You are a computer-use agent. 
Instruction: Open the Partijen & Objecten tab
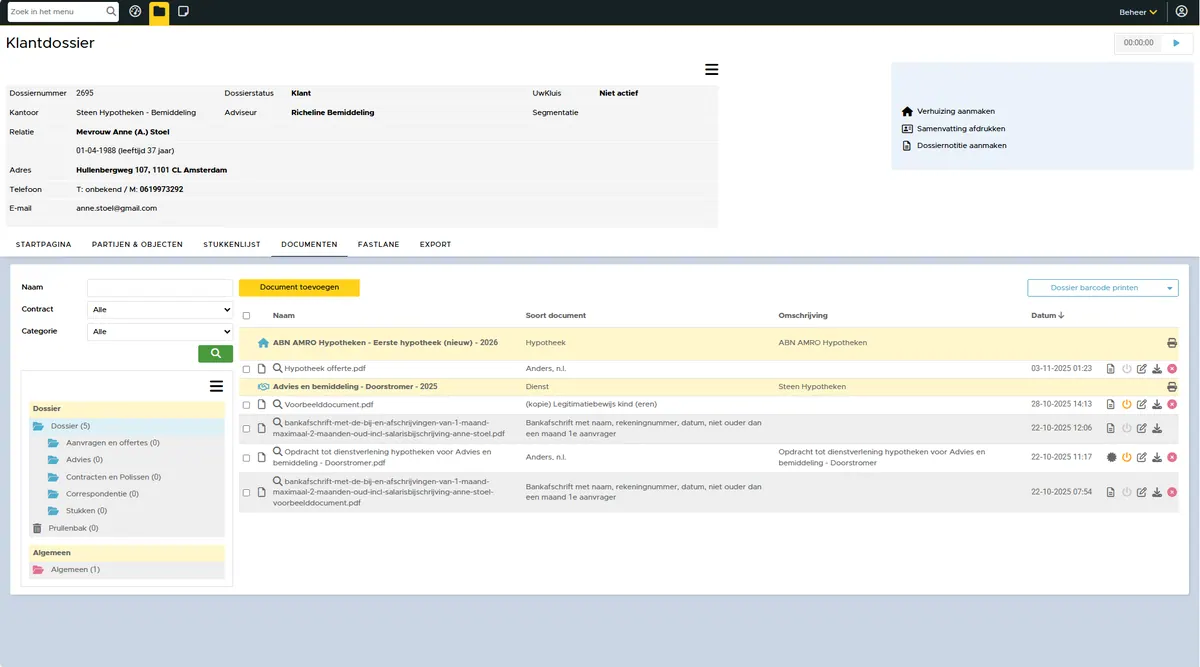coord(137,244)
